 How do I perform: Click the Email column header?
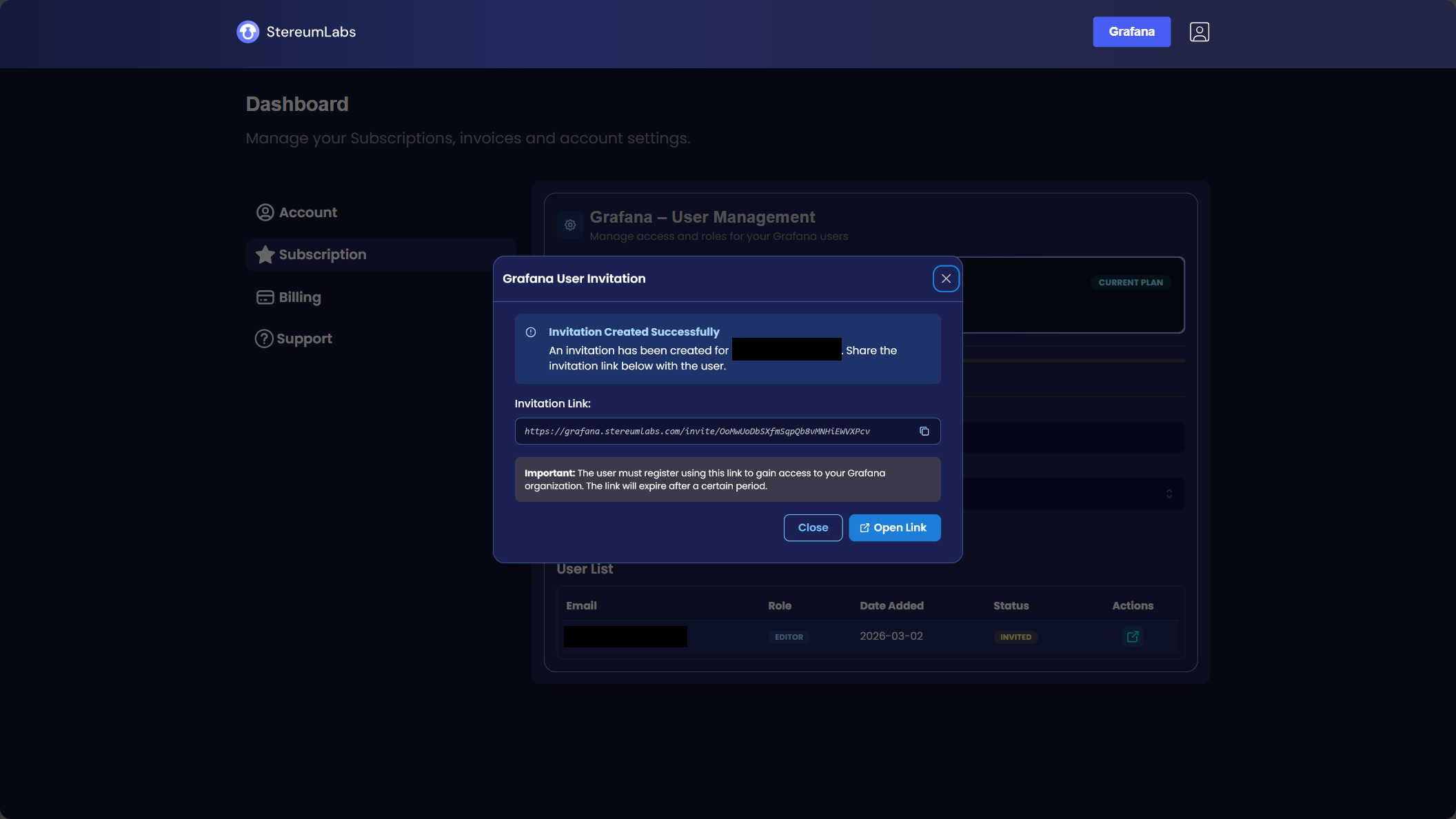[581, 606]
